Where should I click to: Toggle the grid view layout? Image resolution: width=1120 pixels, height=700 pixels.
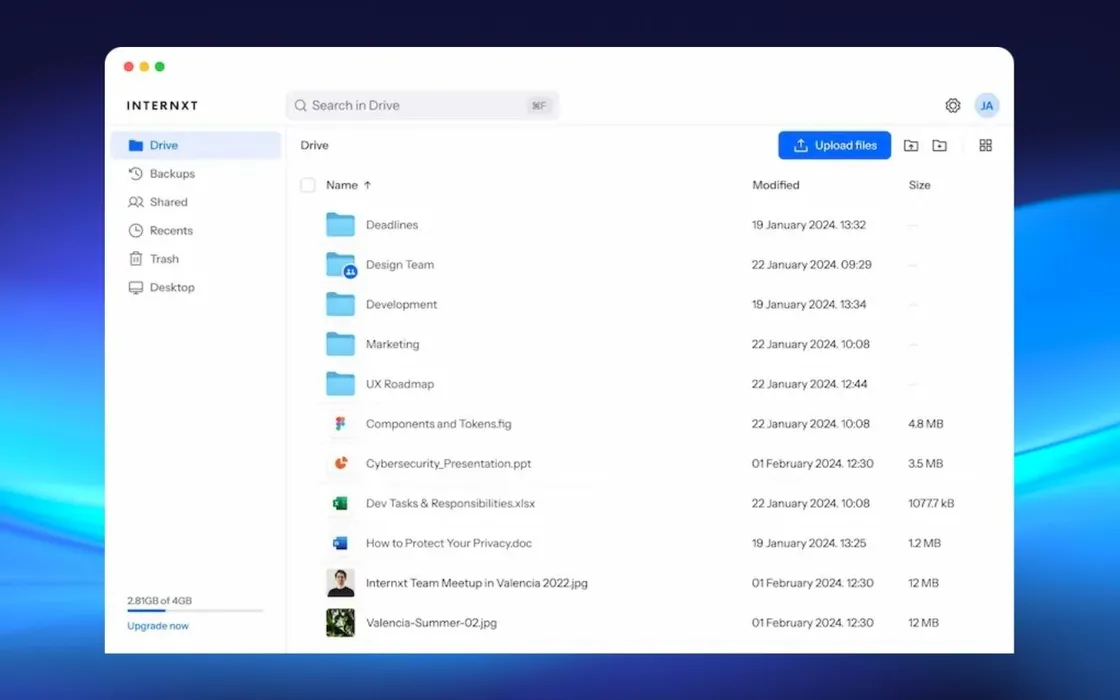985,145
